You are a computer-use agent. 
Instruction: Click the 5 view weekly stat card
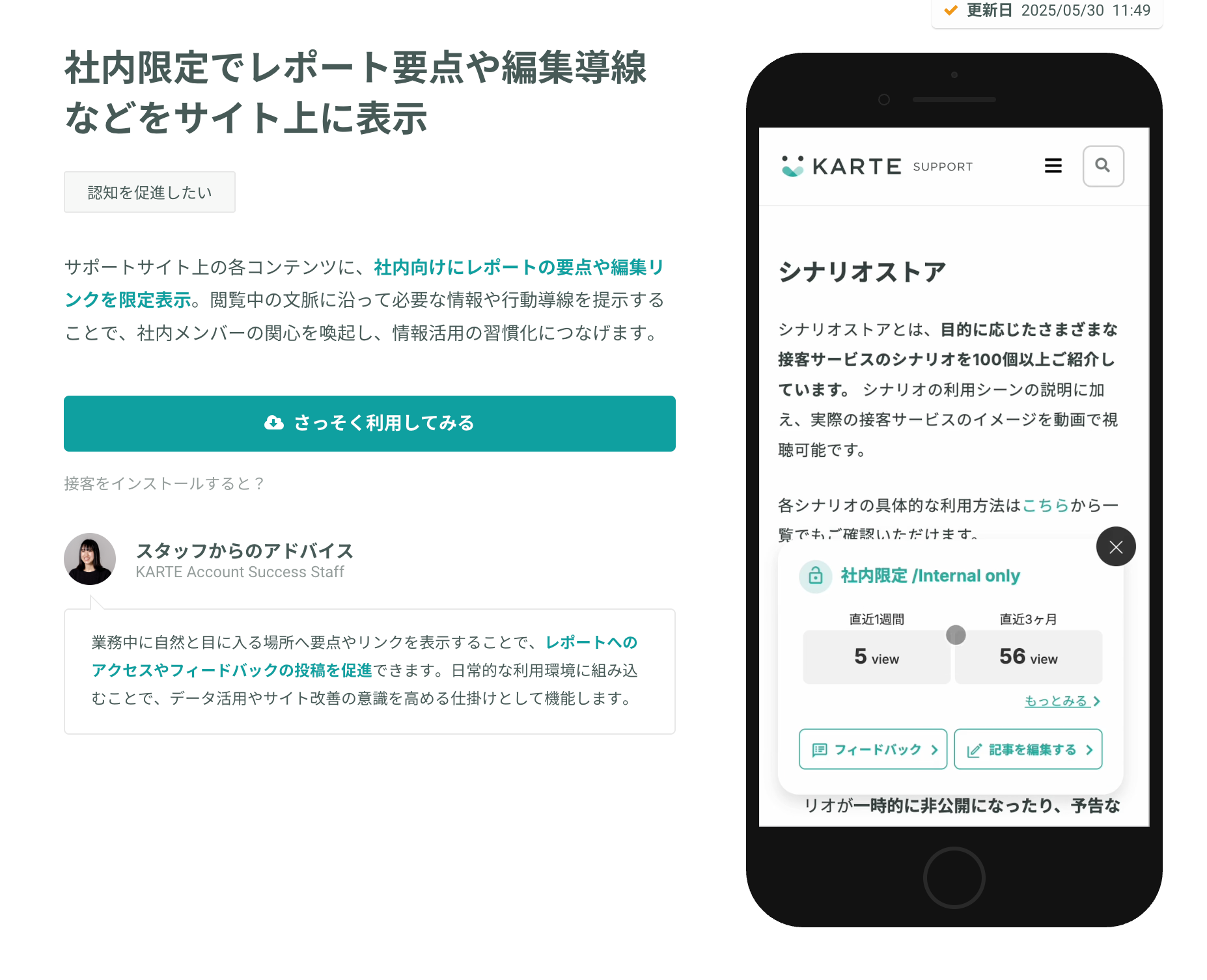pyautogui.click(x=876, y=657)
